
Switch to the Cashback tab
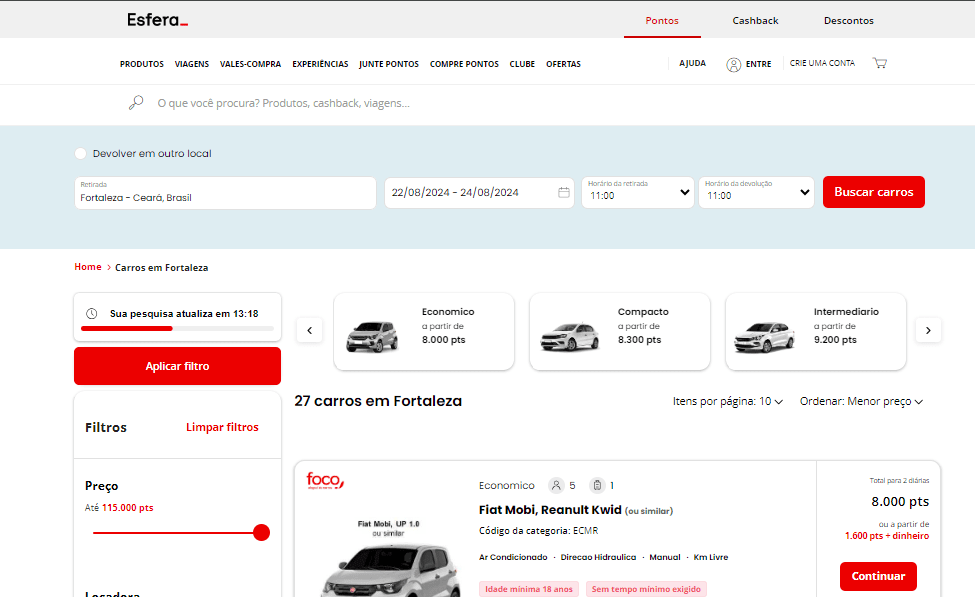click(x=755, y=20)
